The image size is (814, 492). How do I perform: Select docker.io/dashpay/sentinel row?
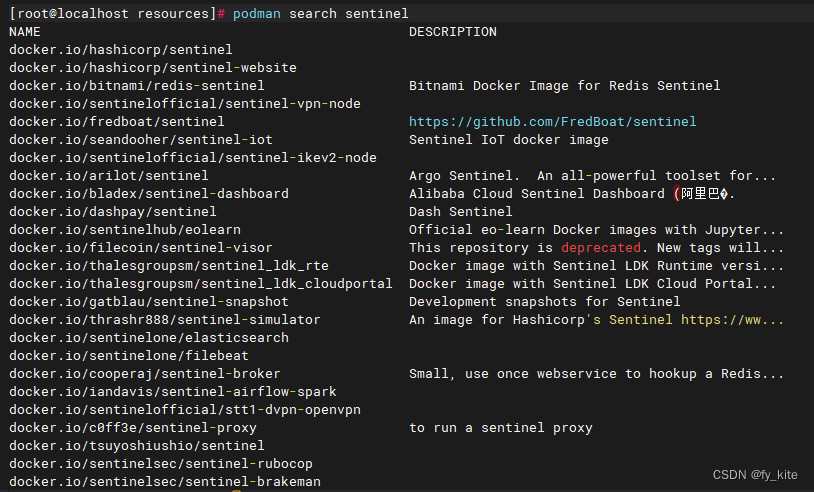coord(113,212)
